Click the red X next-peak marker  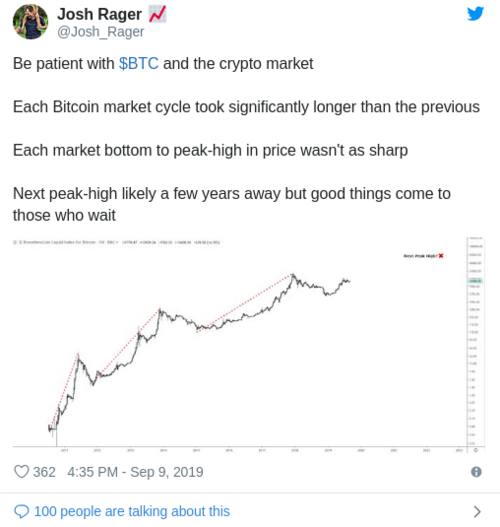(441, 256)
